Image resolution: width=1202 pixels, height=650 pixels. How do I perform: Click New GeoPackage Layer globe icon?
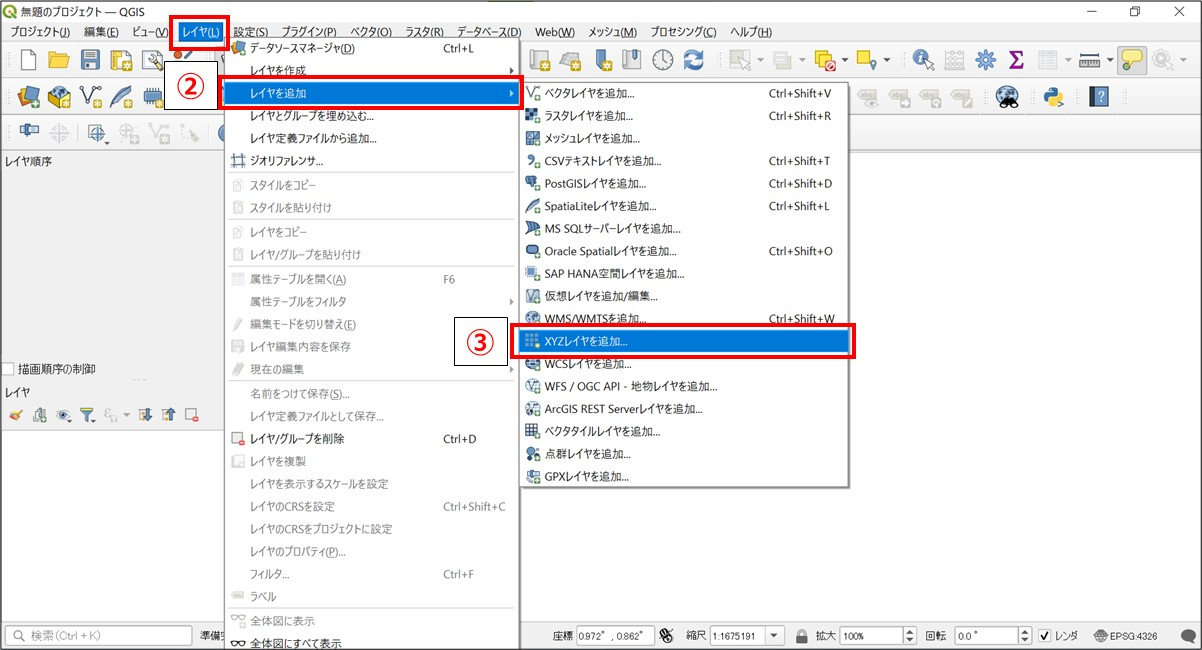tap(59, 97)
